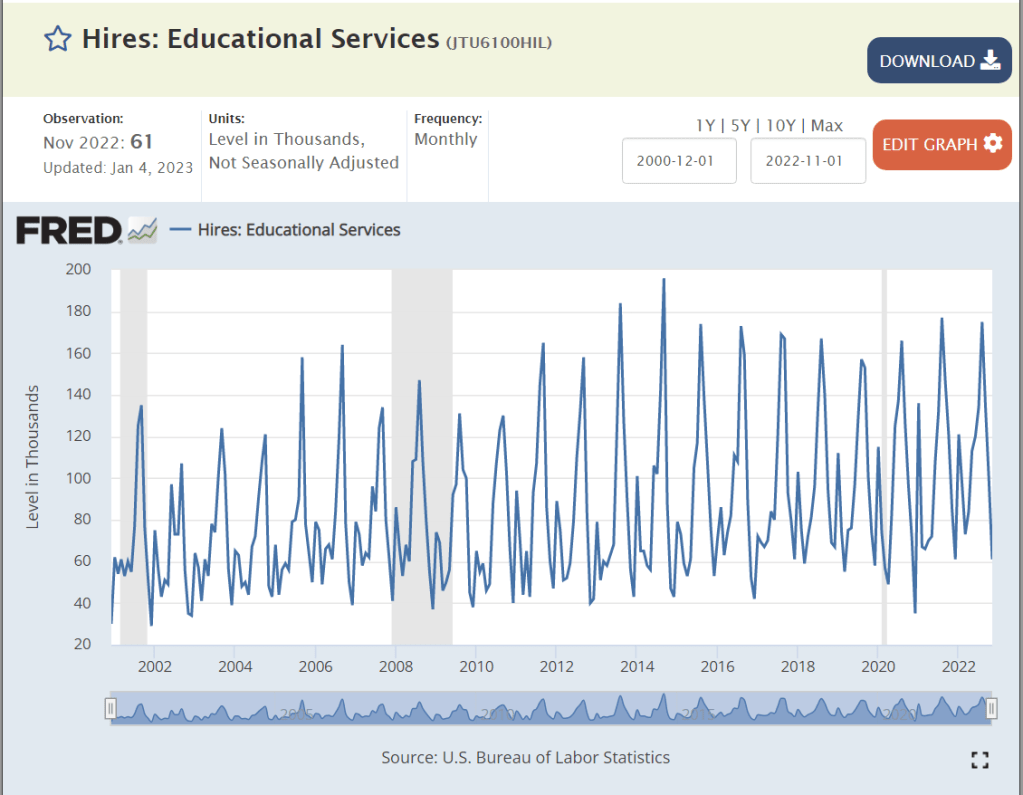Select the 1Y time range
This screenshot has width=1023, height=795.
705,126
